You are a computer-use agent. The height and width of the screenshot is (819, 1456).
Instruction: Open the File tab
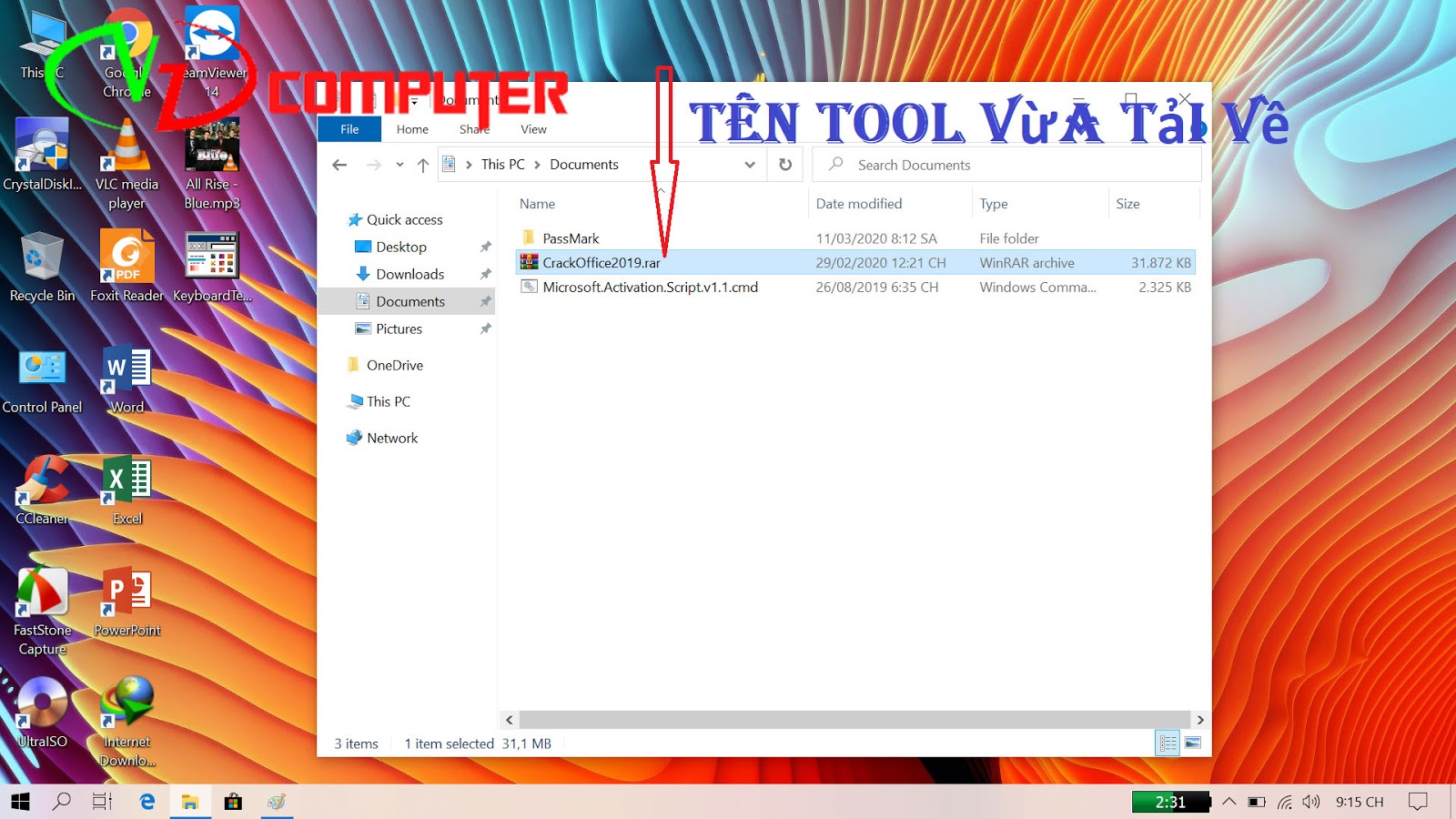coord(349,129)
